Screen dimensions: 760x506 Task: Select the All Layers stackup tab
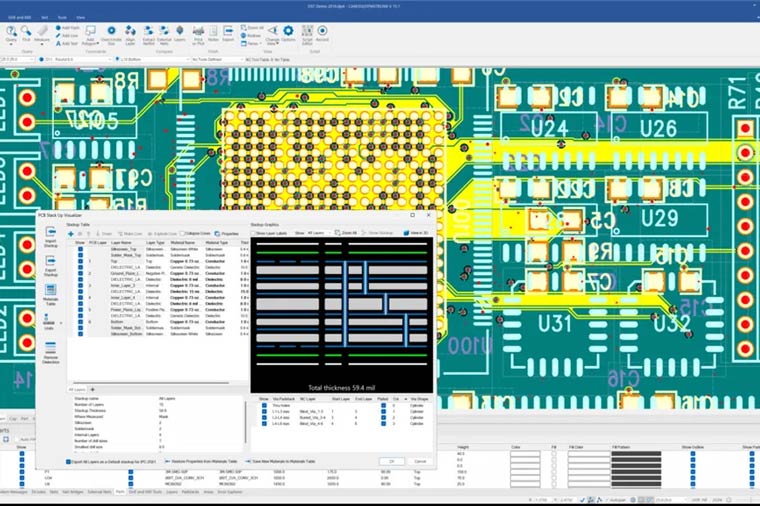click(x=77, y=390)
